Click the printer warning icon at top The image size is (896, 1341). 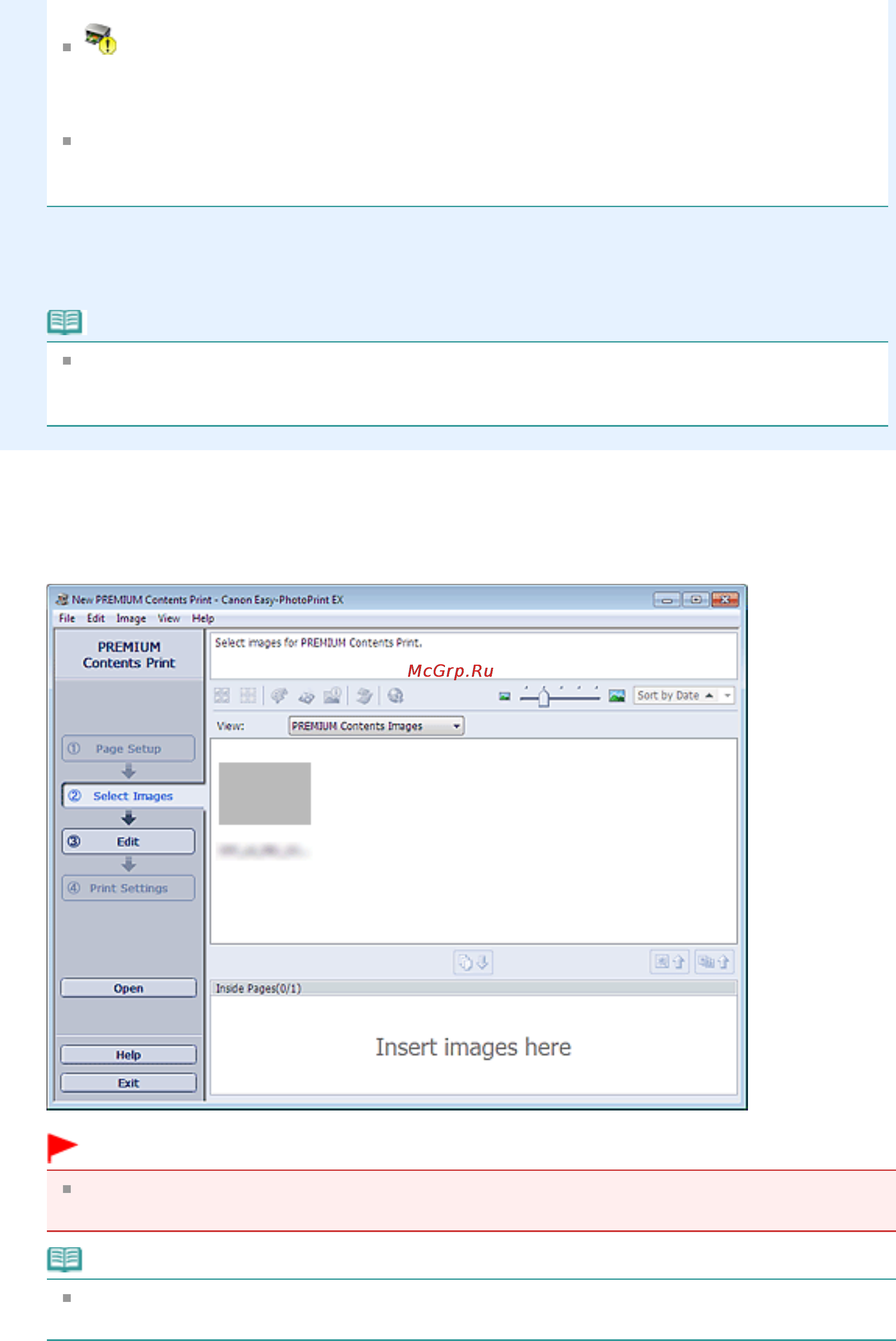101,39
